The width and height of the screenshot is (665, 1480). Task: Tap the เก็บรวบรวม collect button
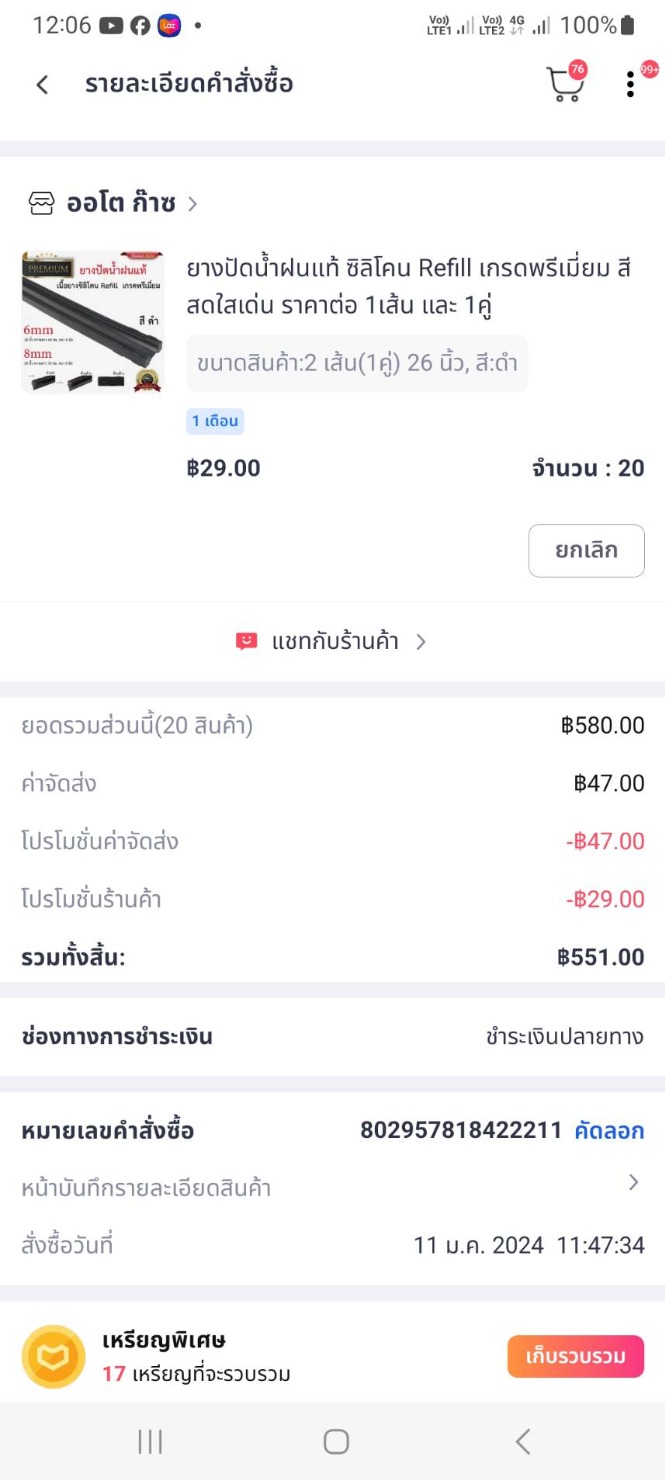[x=575, y=1357]
